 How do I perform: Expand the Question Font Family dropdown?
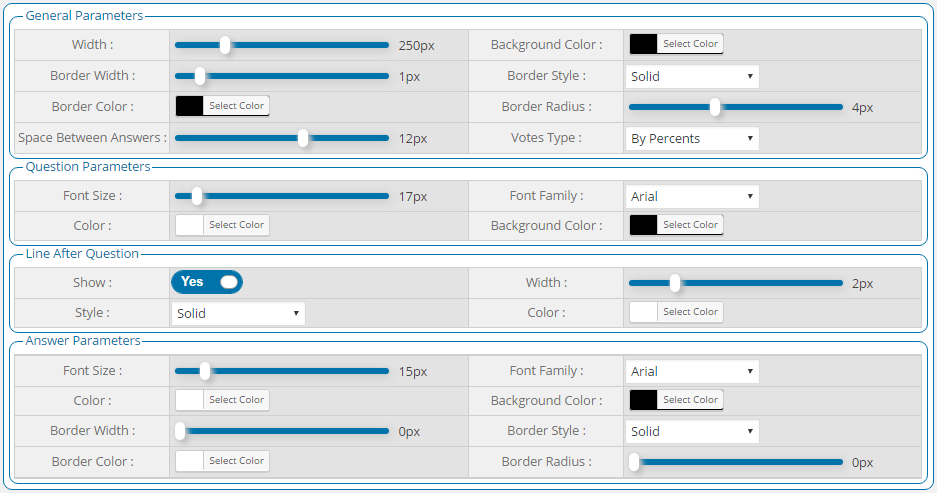(x=691, y=196)
